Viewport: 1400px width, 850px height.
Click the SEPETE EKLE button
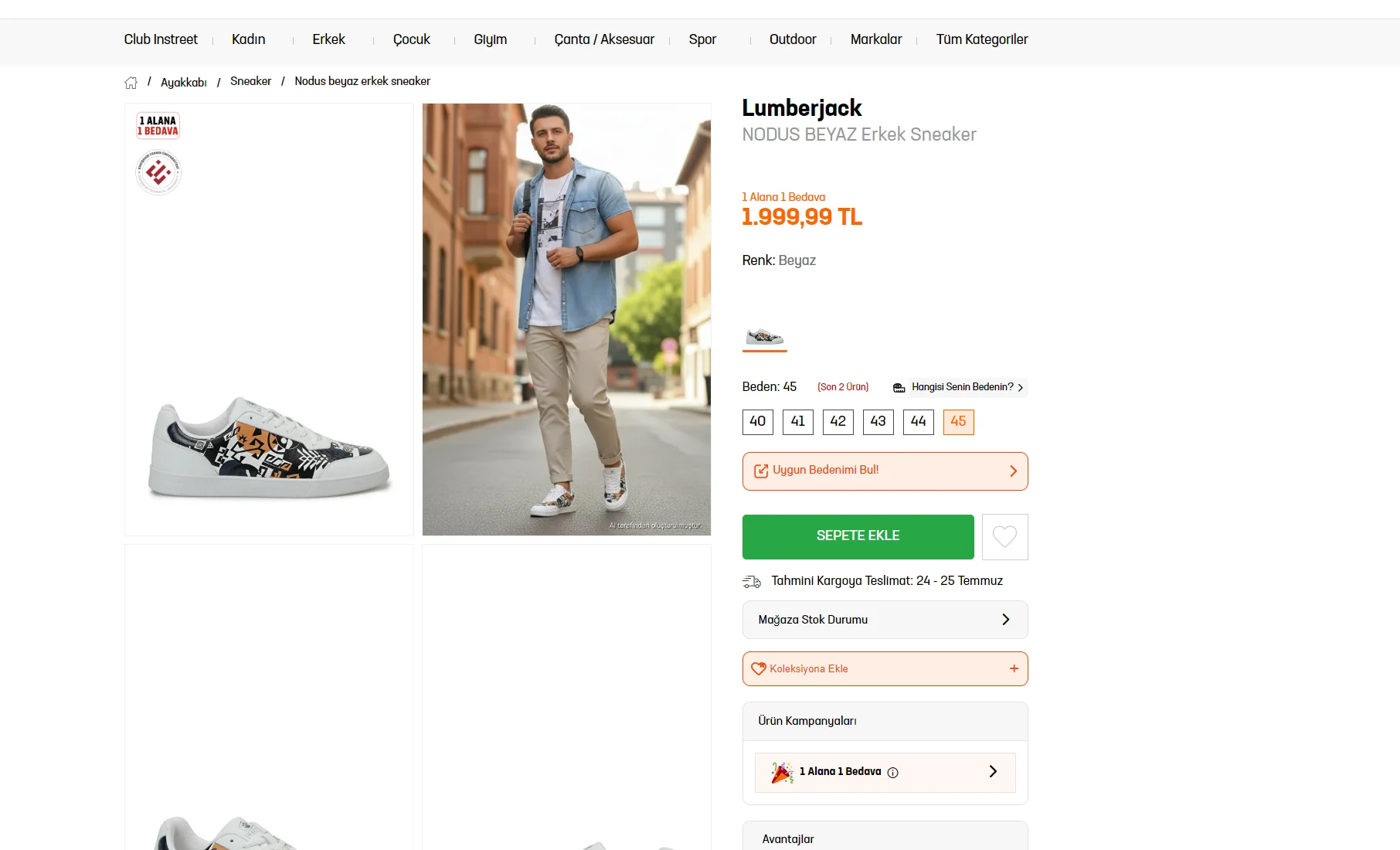coord(858,536)
